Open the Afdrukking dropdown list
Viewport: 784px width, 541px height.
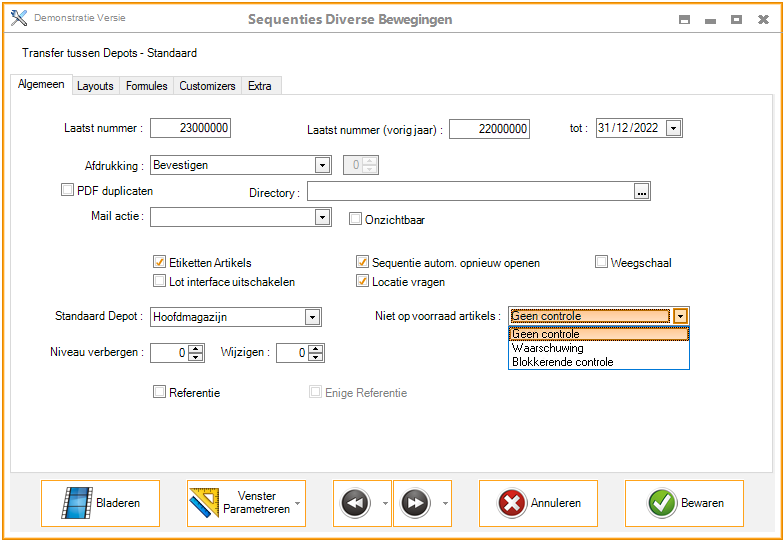tap(322, 165)
